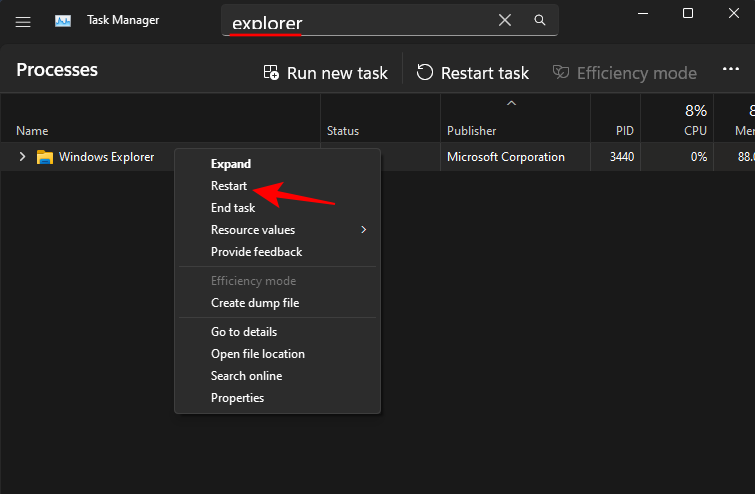Select Create dump file option
The width and height of the screenshot is (755, 494).
pyautogui.click(x=255, y=303)
